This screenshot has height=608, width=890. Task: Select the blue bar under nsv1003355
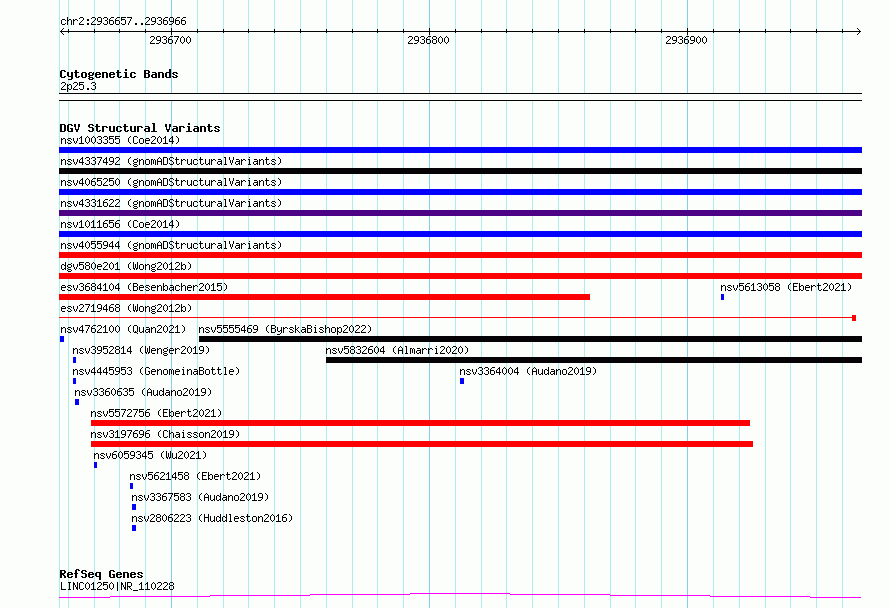[460, 150]
